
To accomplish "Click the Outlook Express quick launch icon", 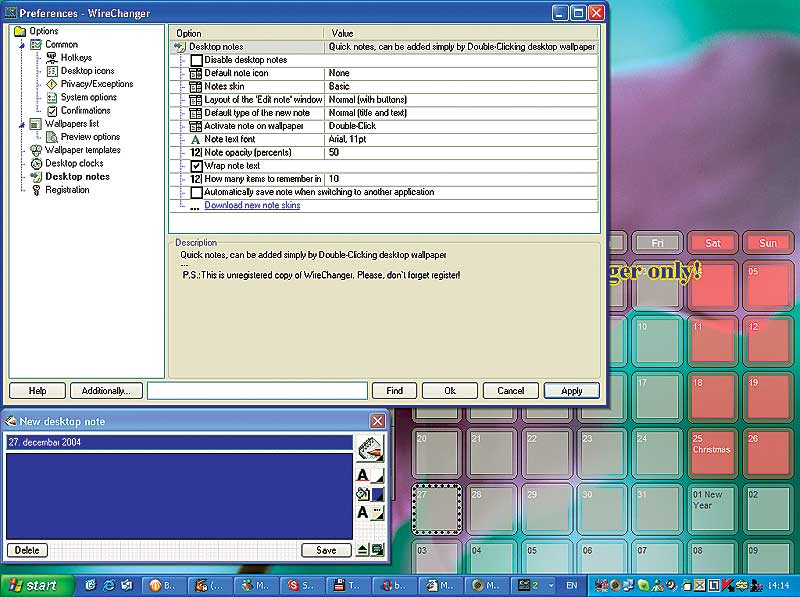I will coord(127,585).
